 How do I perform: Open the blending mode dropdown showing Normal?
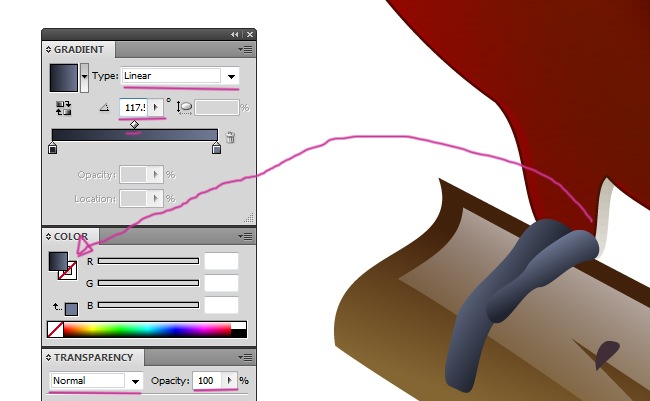tap(96, 381)
